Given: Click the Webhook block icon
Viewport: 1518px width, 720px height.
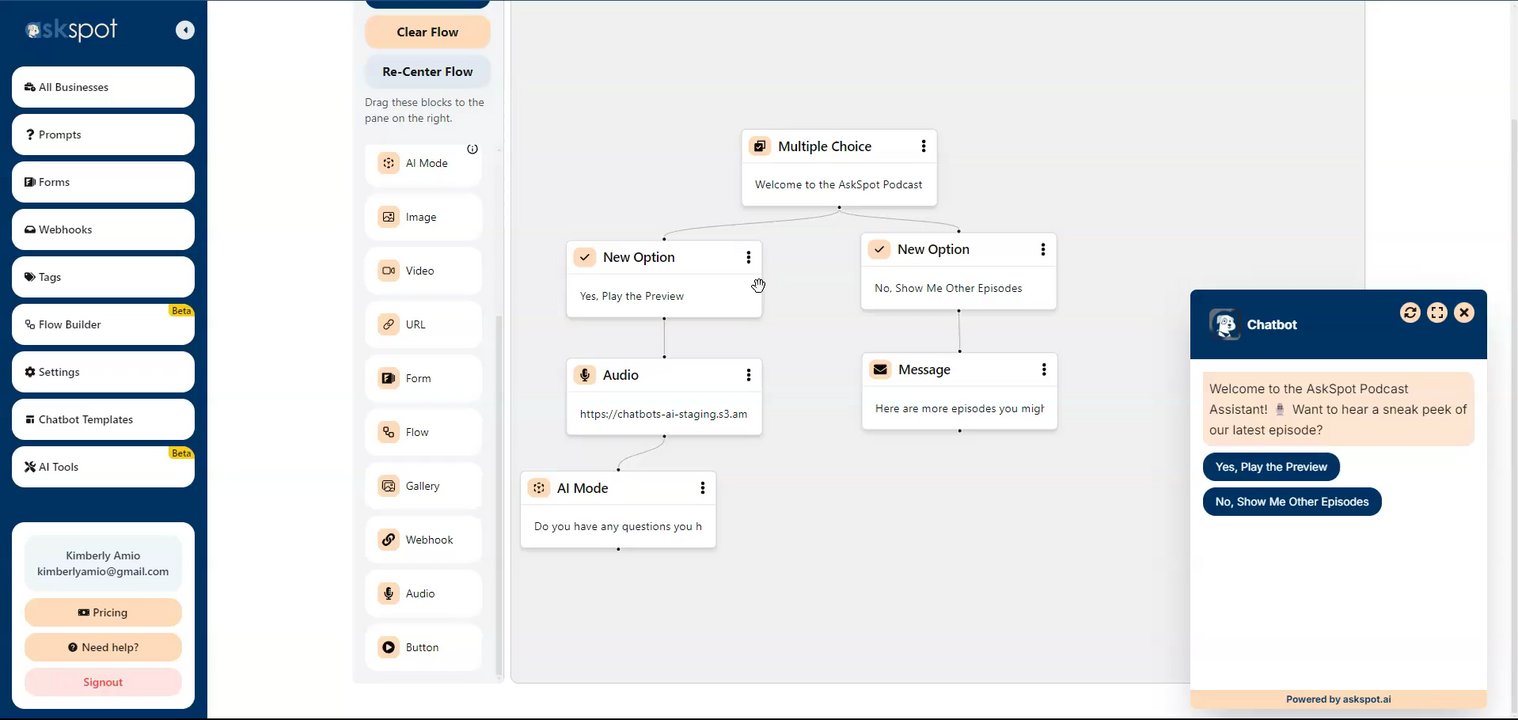Looking at the screenshot, I should (x=388, y=540).
